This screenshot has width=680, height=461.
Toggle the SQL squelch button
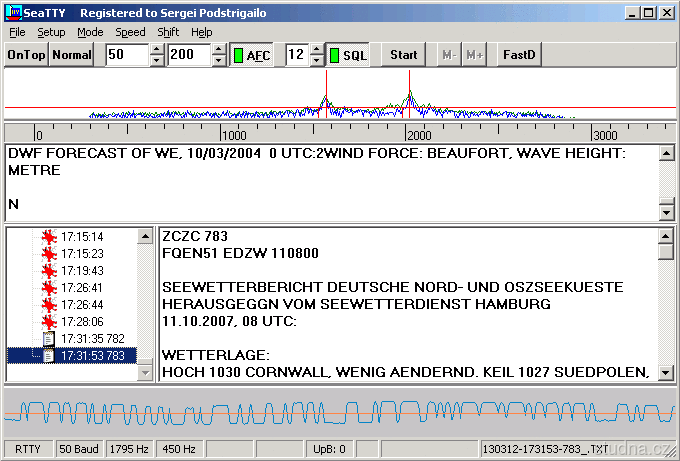347,55
